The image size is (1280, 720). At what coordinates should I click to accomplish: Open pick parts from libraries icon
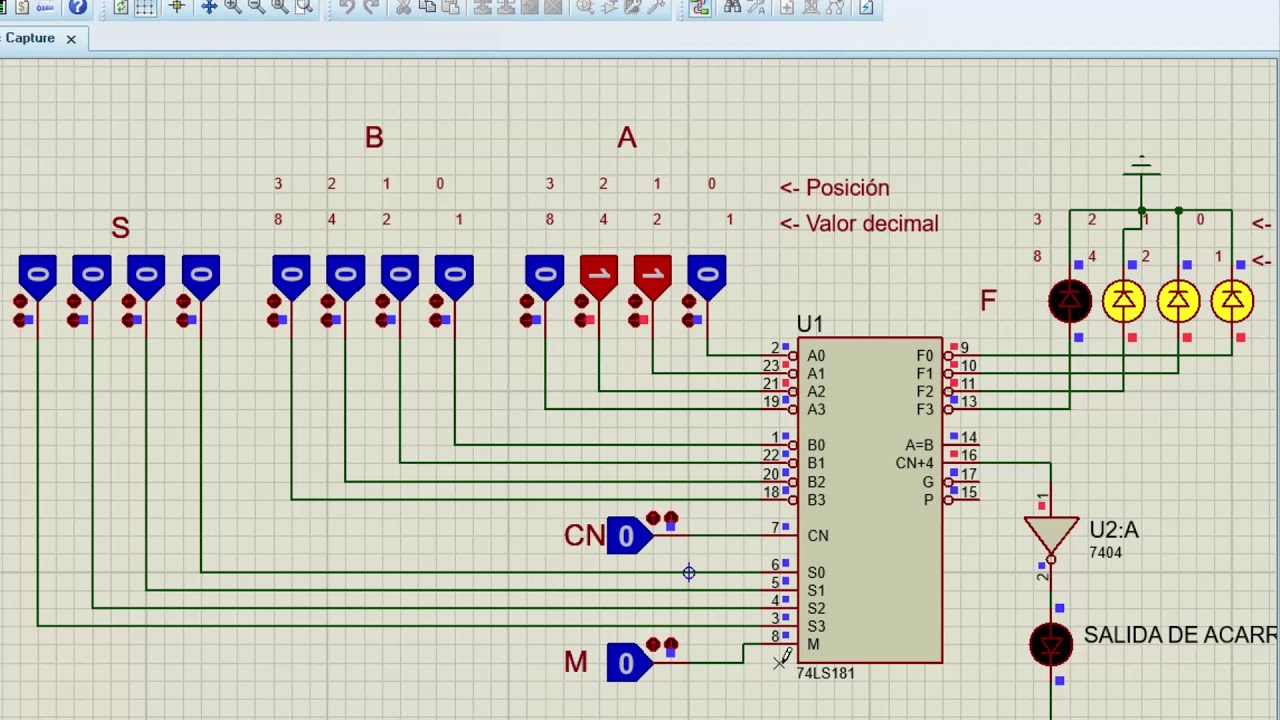click(x=585, y=7)
